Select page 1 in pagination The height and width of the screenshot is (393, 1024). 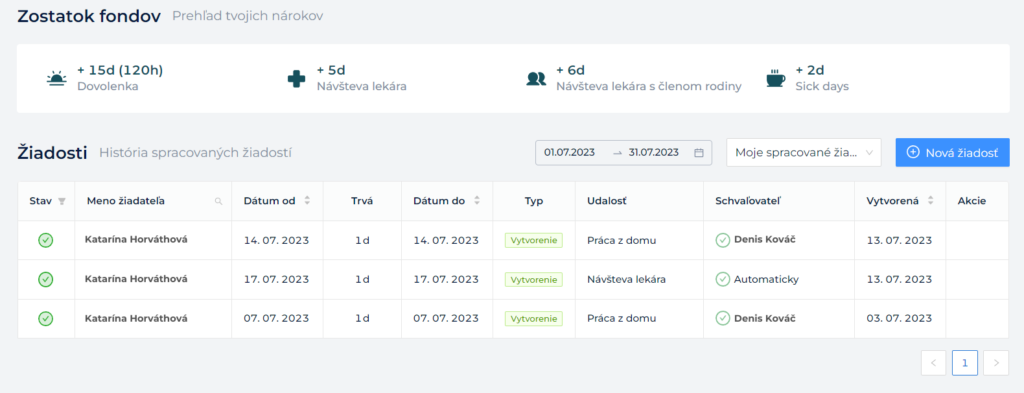coord(965,363)
